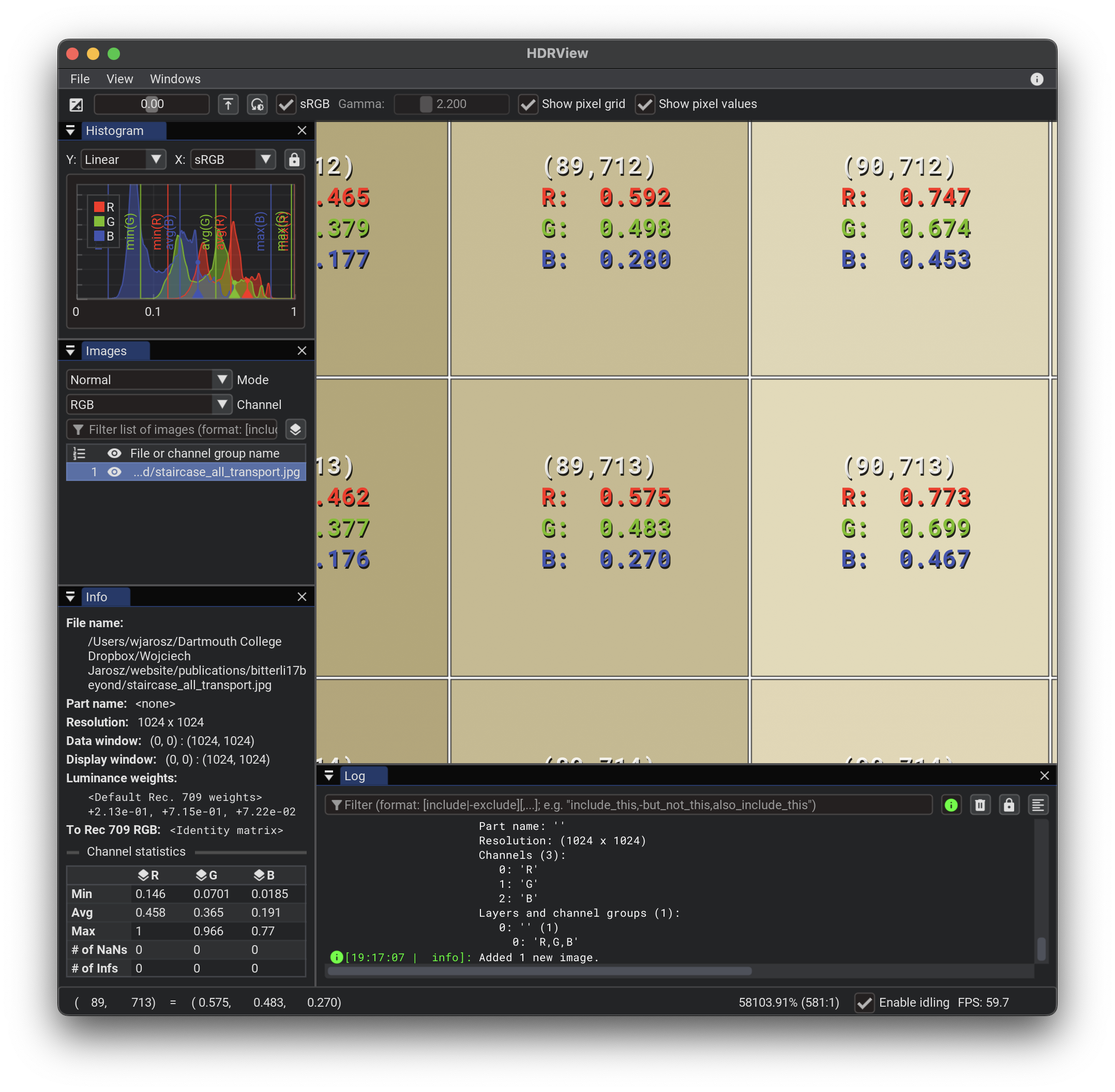
Task: Open the Windows menu
Action: [175, 79]
